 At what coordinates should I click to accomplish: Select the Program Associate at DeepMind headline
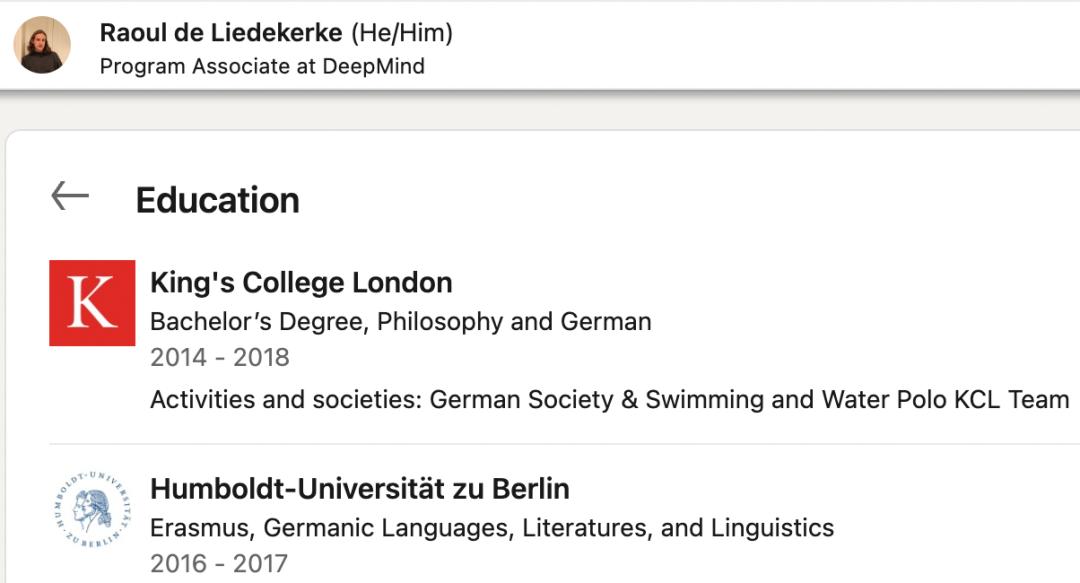click(x=262, y=66)
